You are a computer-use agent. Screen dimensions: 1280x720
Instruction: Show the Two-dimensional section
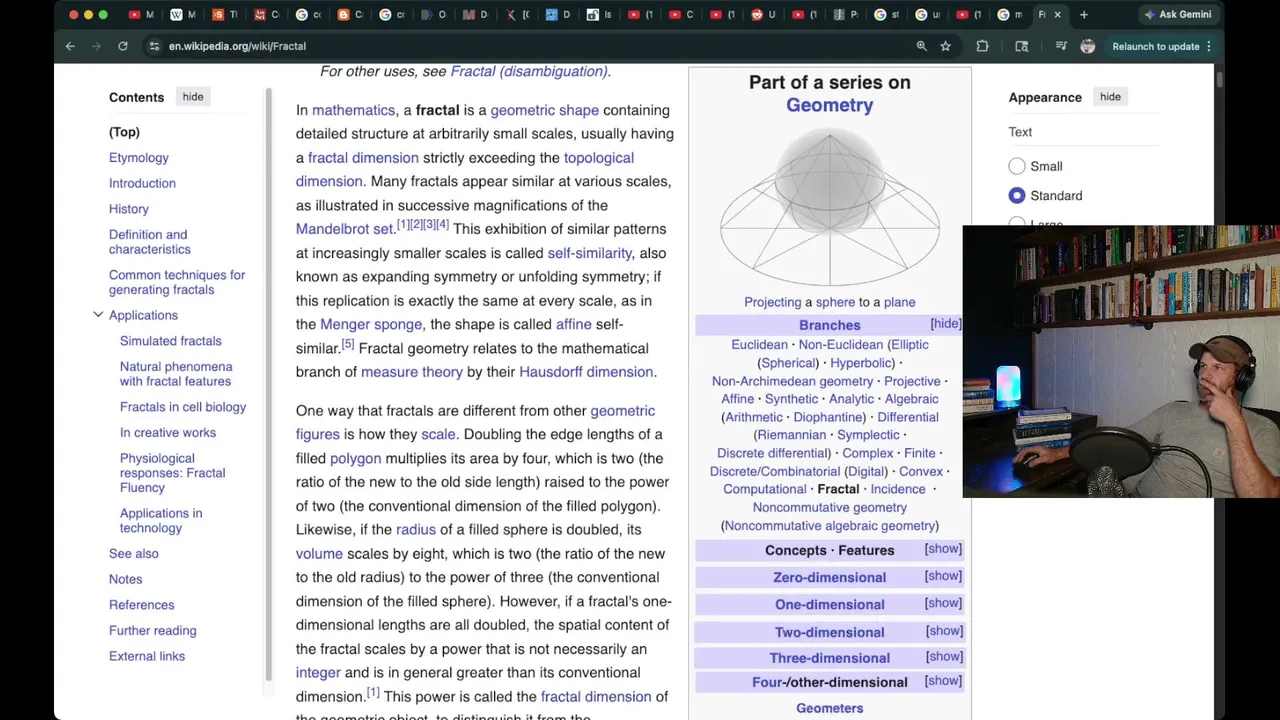tap(943, 631)
